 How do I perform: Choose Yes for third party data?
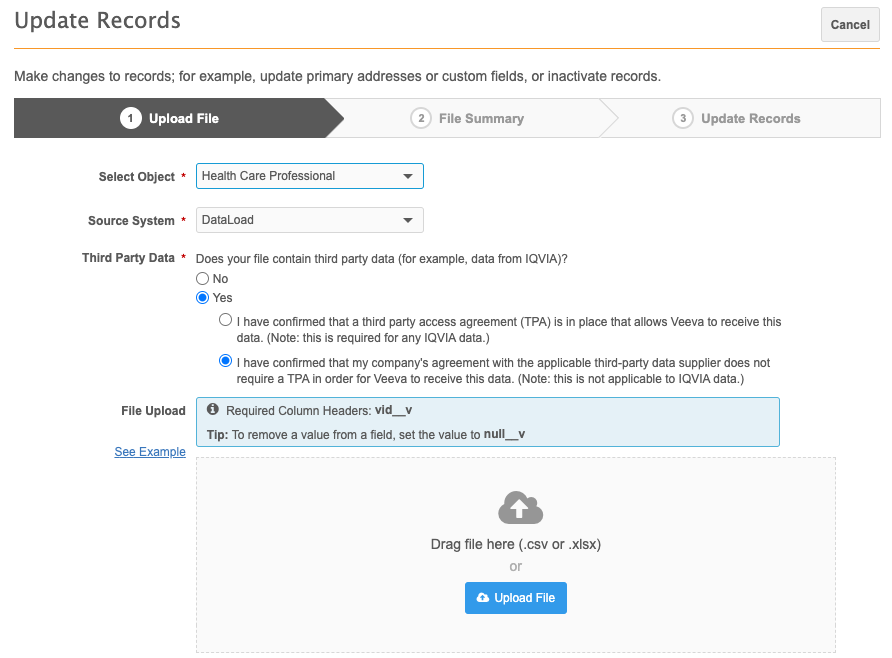pyautogui.click(x=202, y=298)
